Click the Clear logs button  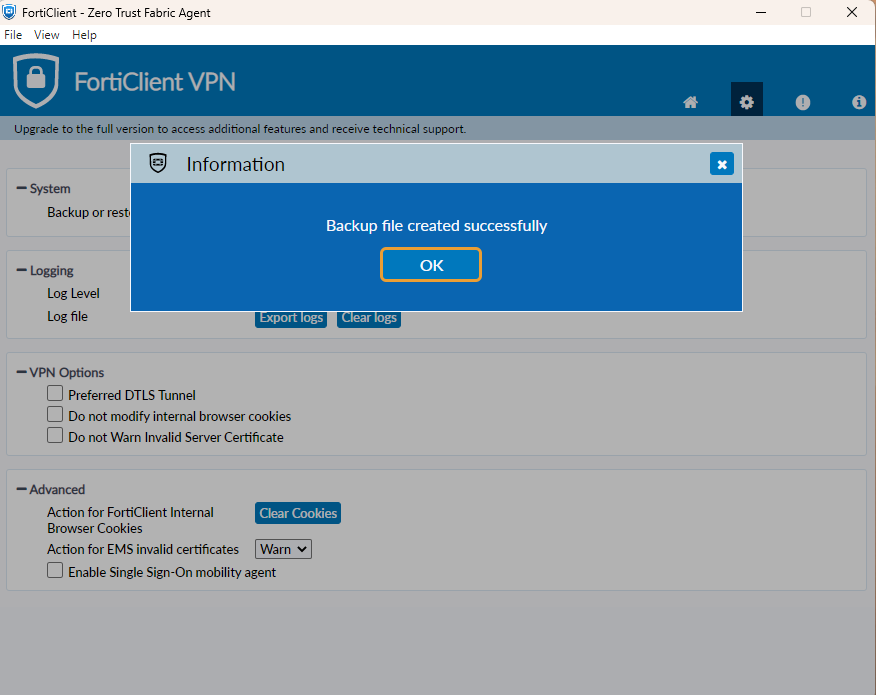tap(369, 319)
